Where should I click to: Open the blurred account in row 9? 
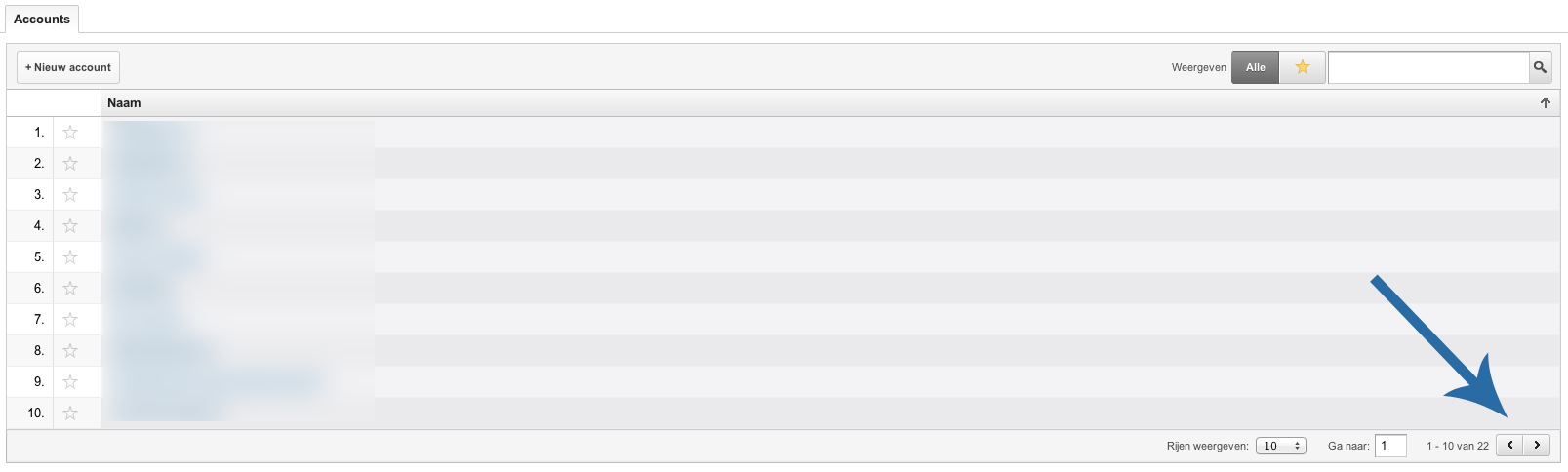coord(217,382)
